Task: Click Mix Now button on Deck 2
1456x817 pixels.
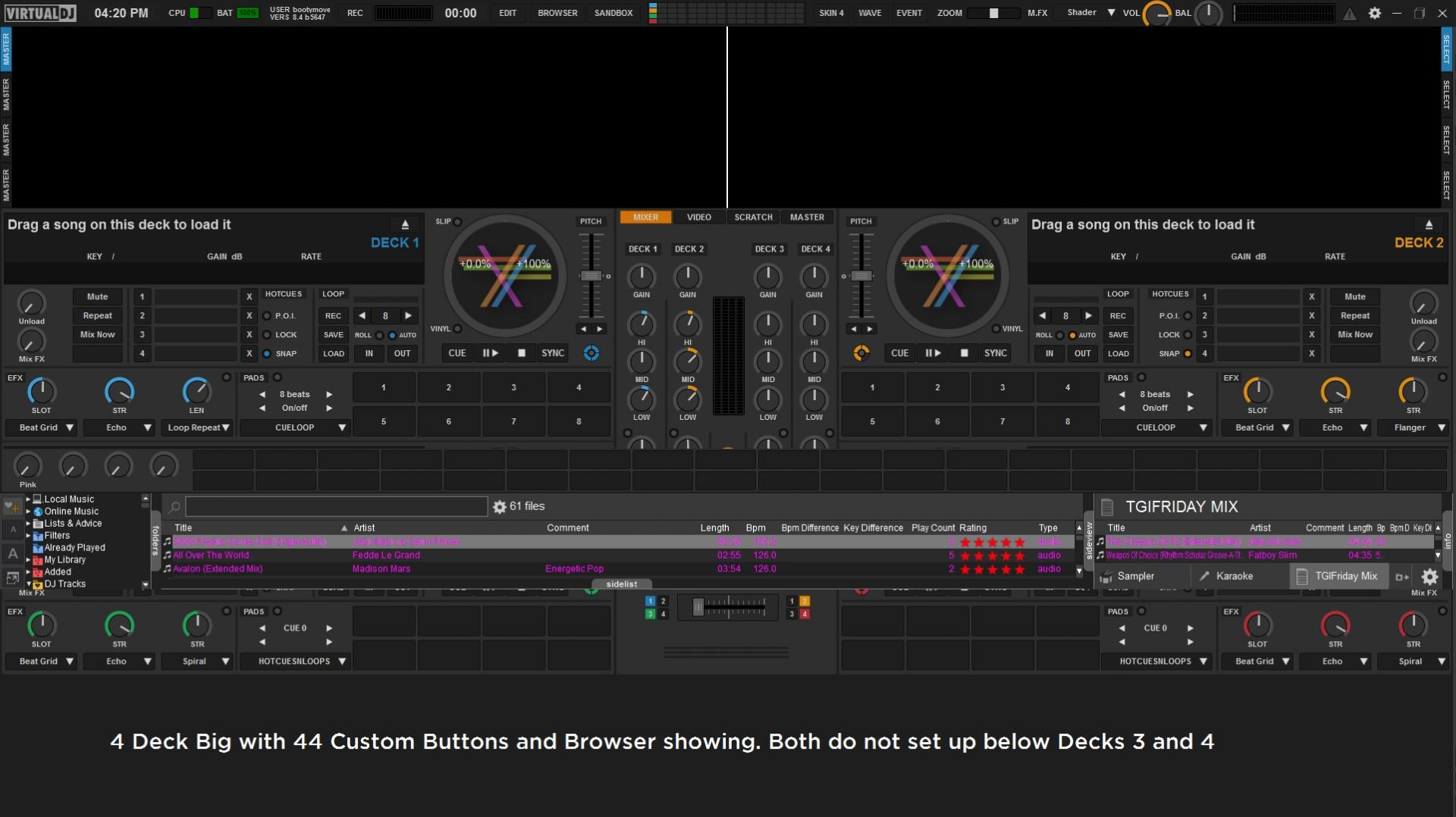Action: click(x=1355, y=335)
